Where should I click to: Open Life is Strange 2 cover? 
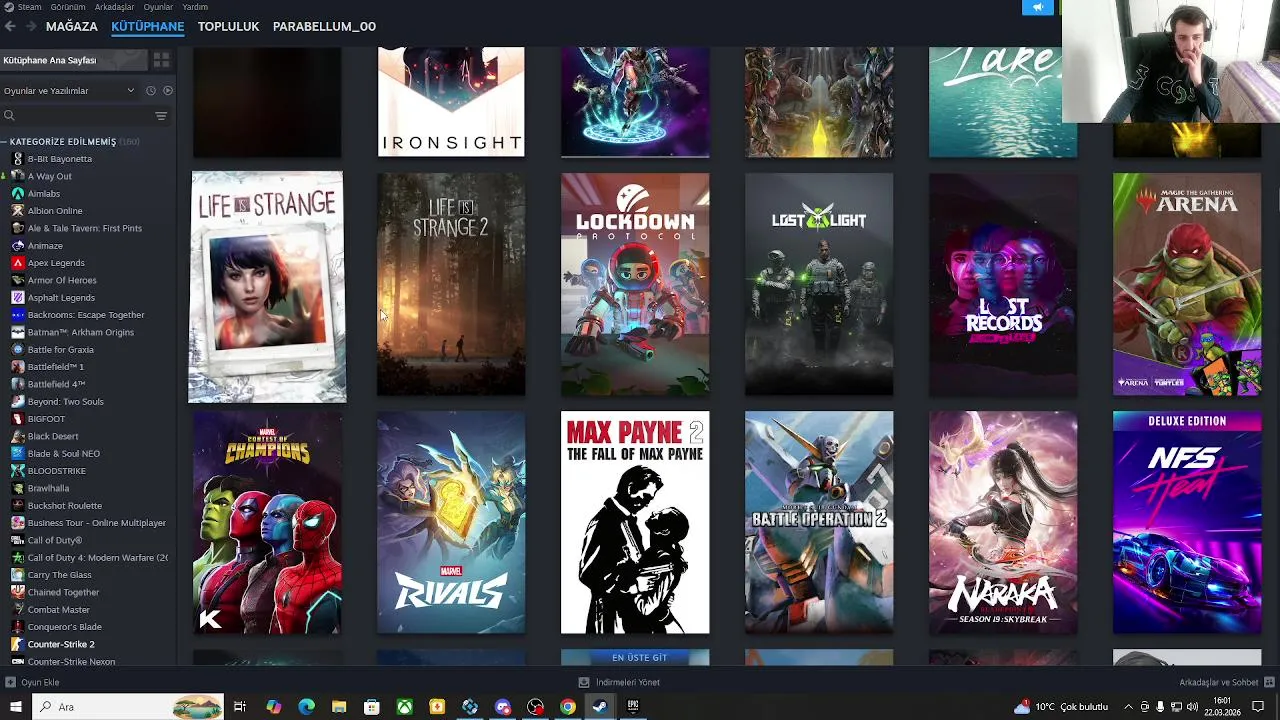point(451,284)
